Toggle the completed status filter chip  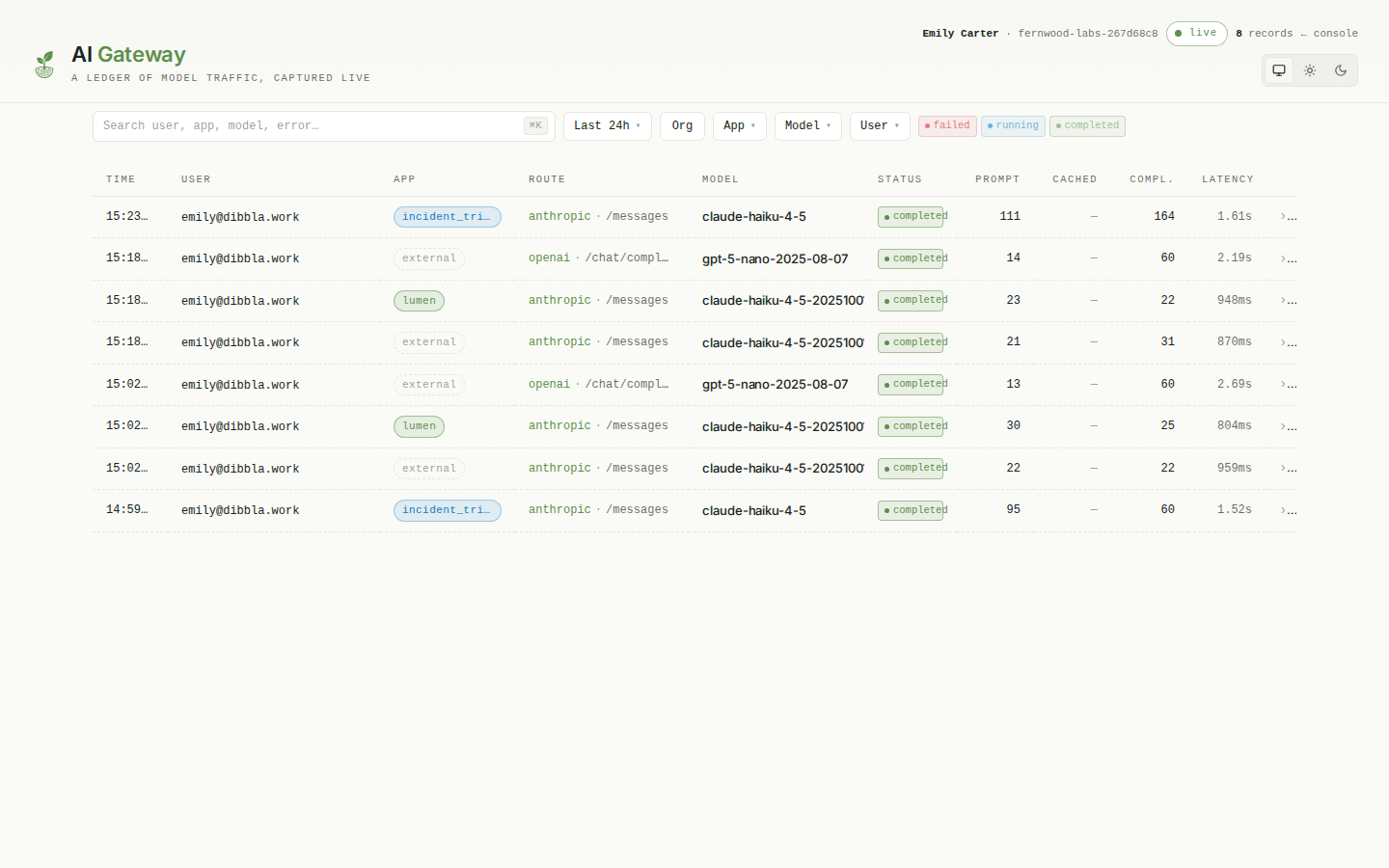click(1087, 125)
